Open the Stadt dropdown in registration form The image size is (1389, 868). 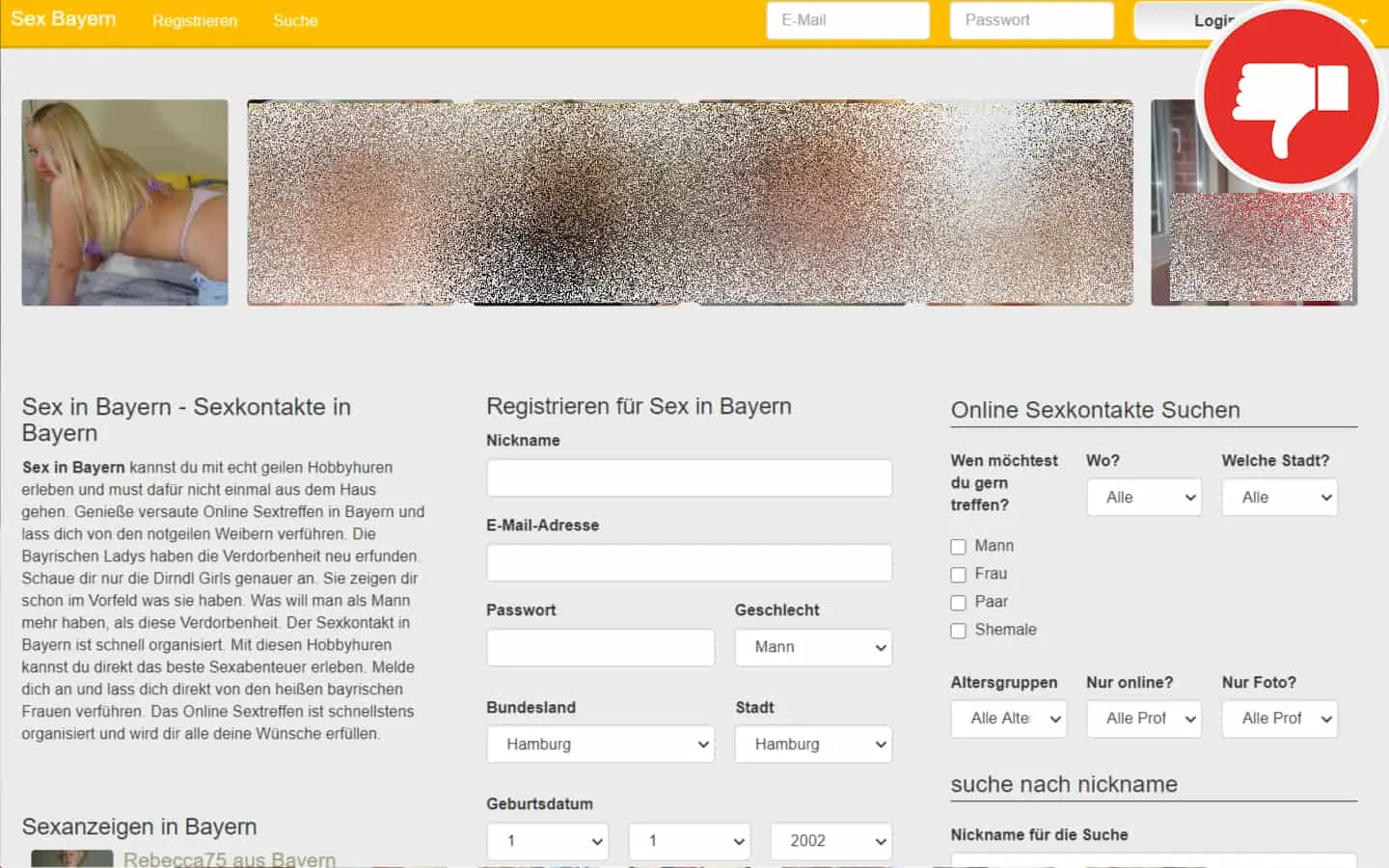tap(813, 745)
